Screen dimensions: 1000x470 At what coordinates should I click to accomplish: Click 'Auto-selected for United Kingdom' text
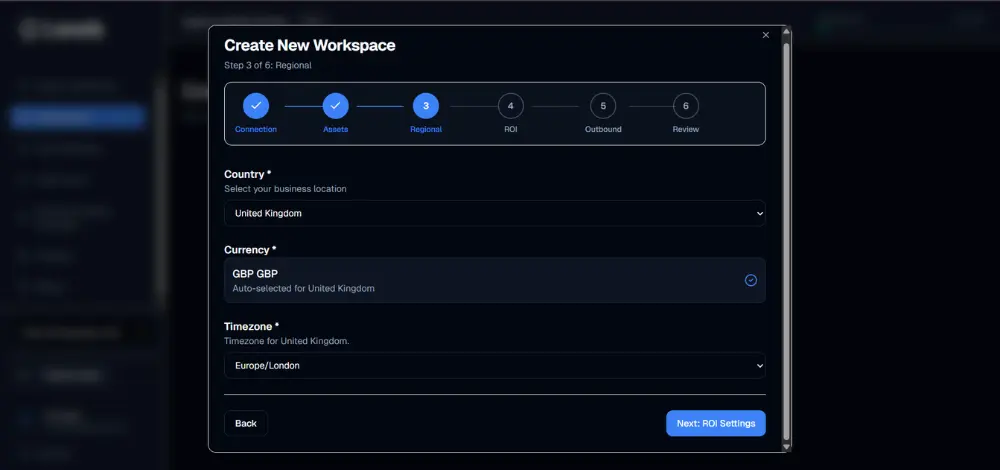pyautogui.click(x=304, y=288)
